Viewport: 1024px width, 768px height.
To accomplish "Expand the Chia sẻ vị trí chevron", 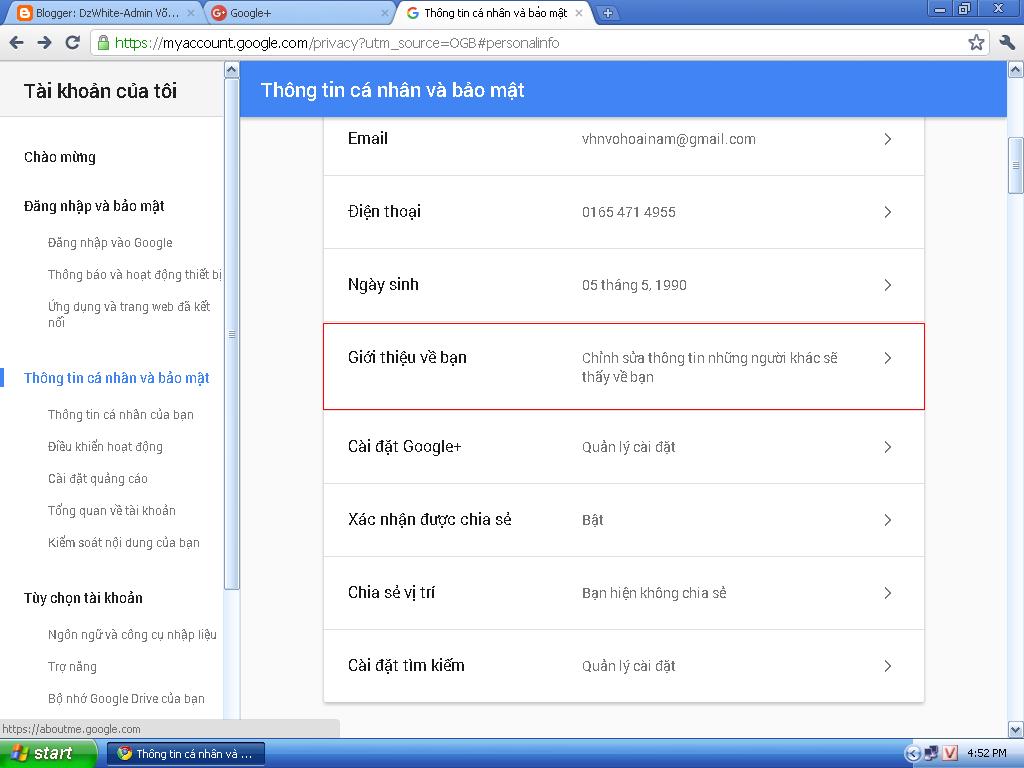I will click(888, 593).
